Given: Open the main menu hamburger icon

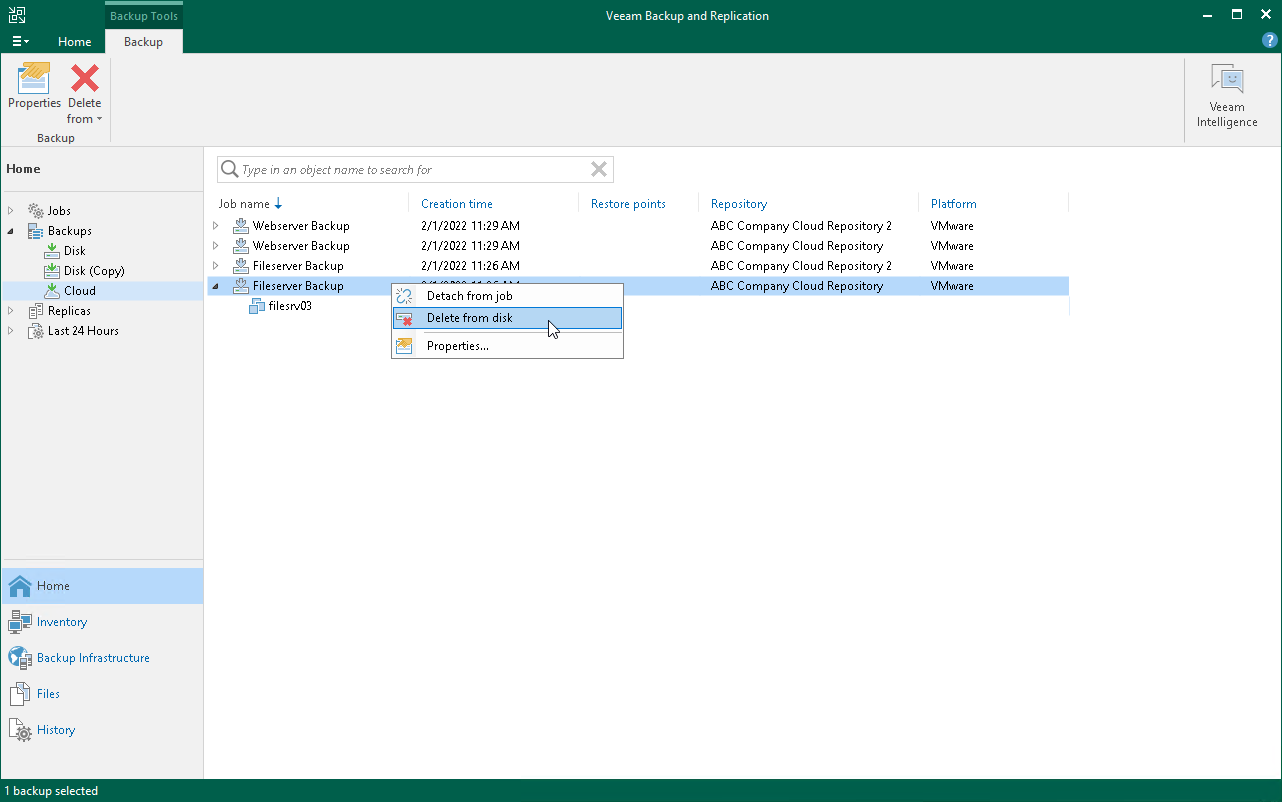Looking at the screenshot, I should pyautogui.click(x=19, y=40).
